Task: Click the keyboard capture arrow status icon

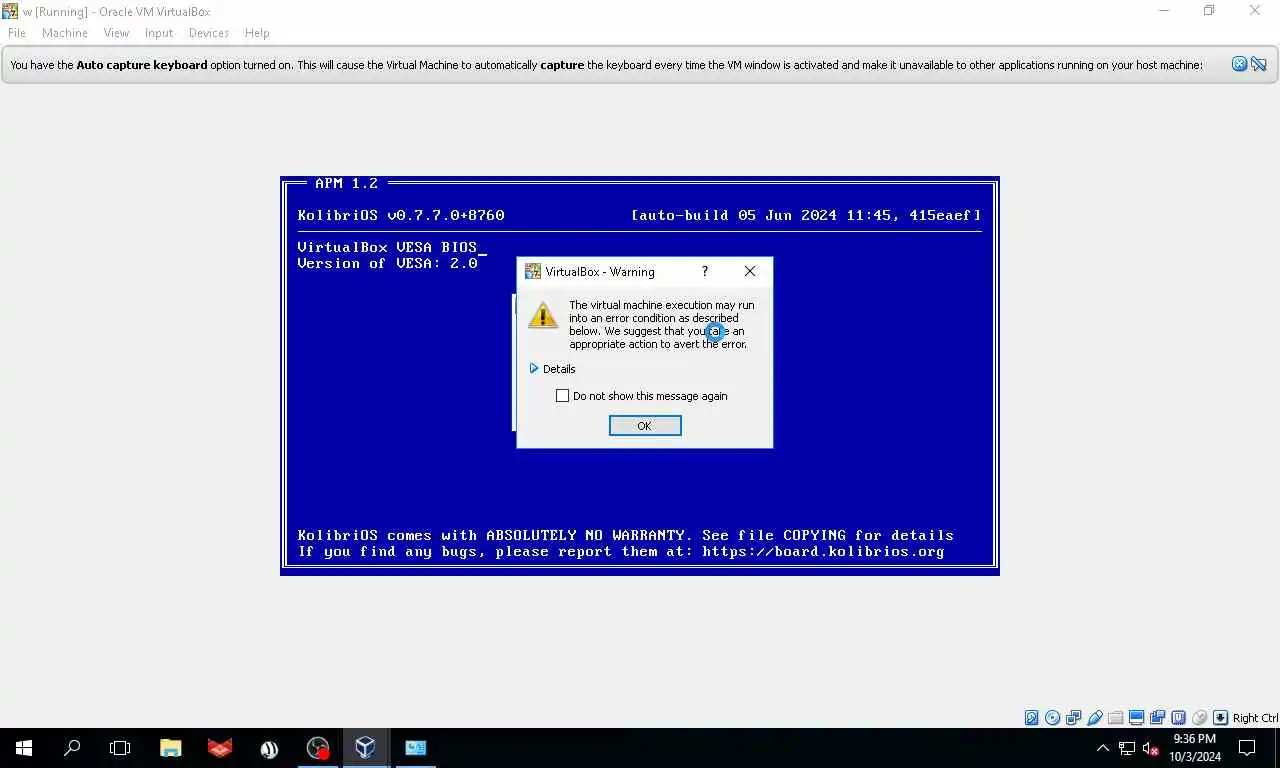Action: click(x=1220, y=718)
